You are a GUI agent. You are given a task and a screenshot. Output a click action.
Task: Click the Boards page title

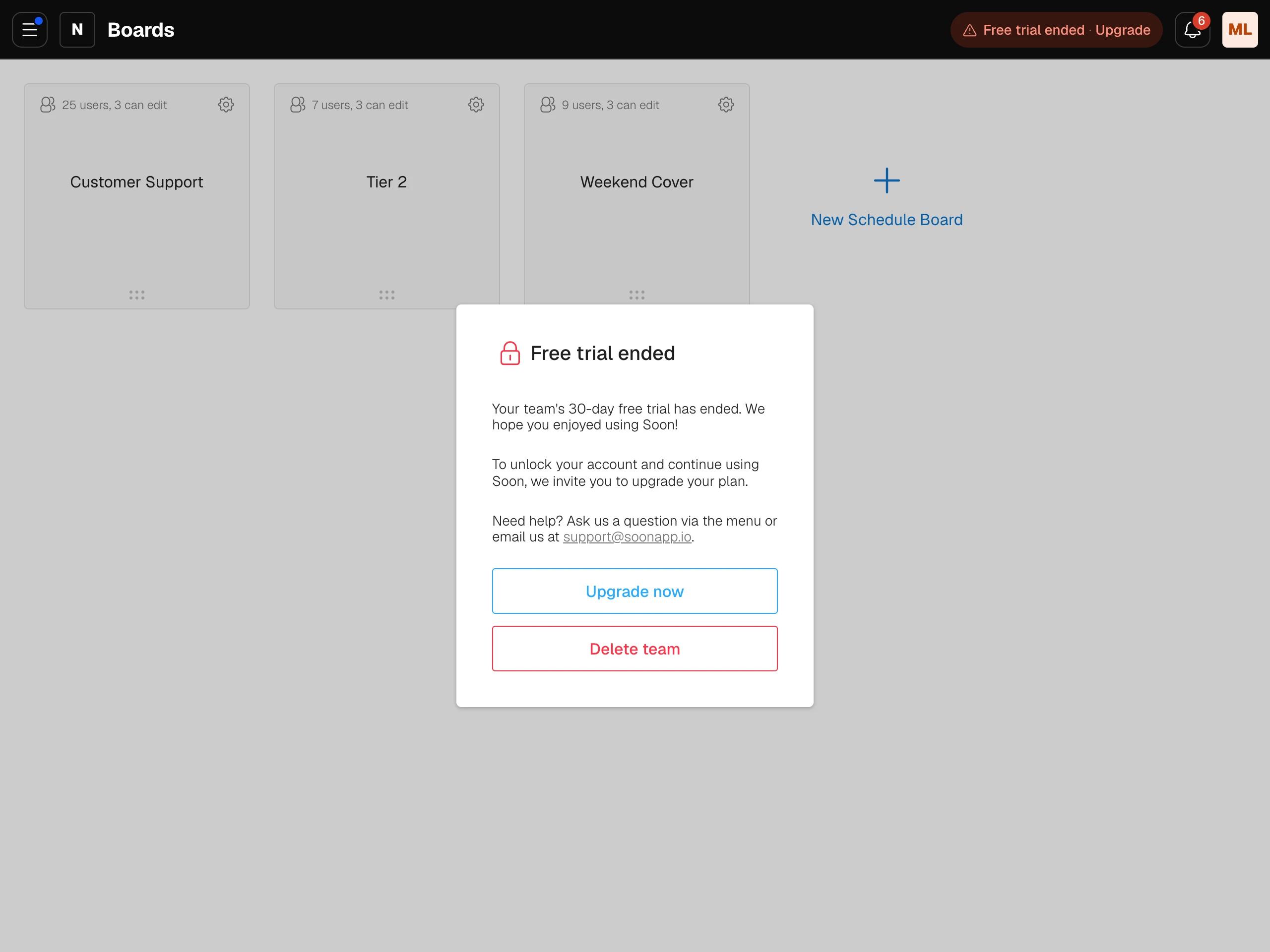pyautogui.click(x=141, y=30)
